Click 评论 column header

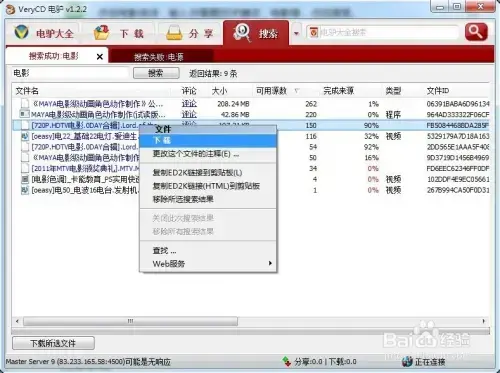coord(189,91)
